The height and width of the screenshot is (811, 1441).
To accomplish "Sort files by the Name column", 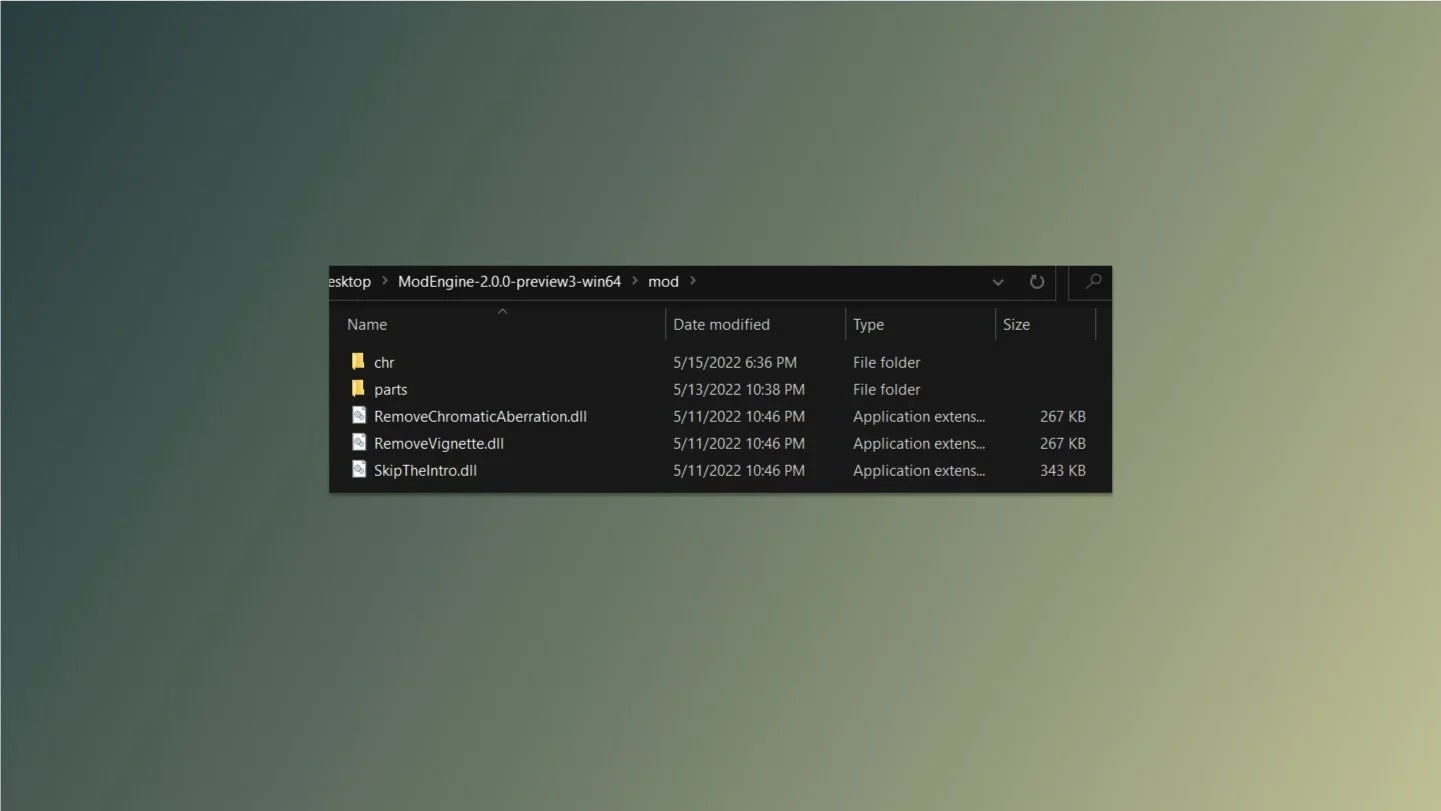I will click(367, 324).
